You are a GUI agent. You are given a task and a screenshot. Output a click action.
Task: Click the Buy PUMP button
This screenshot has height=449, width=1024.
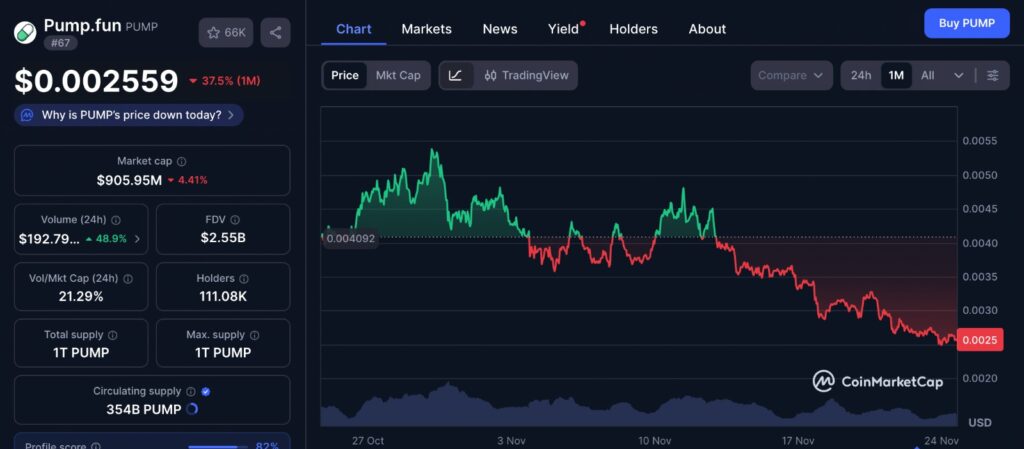point(967,23)
